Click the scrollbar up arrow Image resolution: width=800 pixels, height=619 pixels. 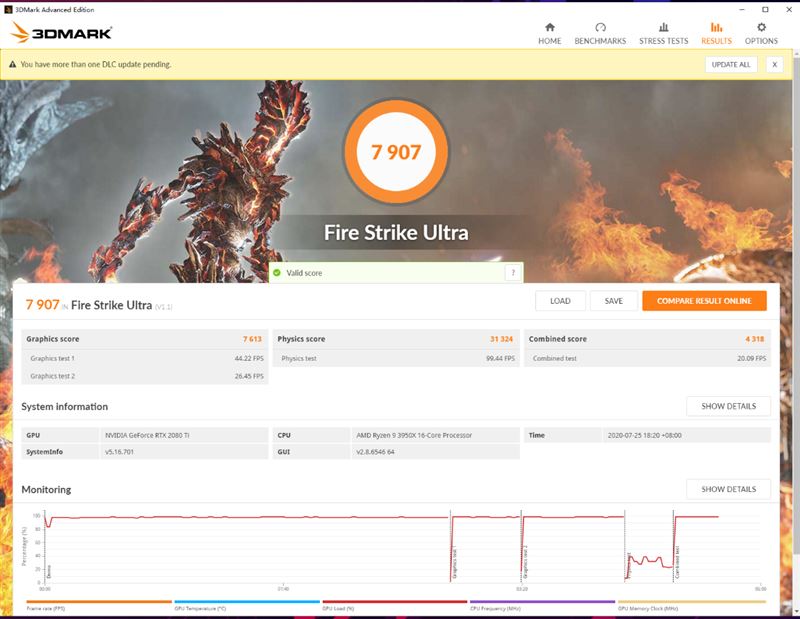(x=797, y=52)
